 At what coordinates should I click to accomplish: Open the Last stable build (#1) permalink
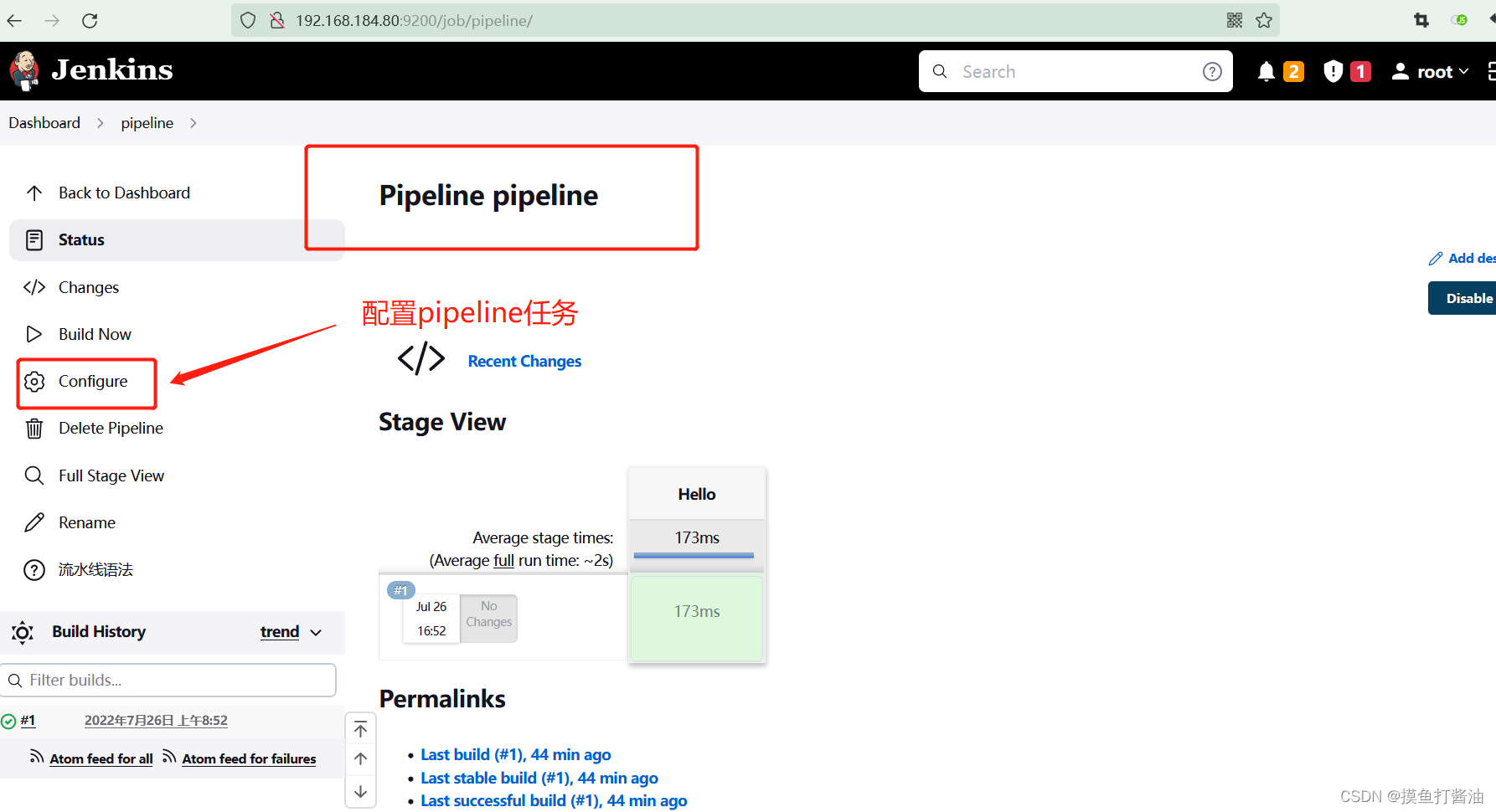(x=539, y=779)
